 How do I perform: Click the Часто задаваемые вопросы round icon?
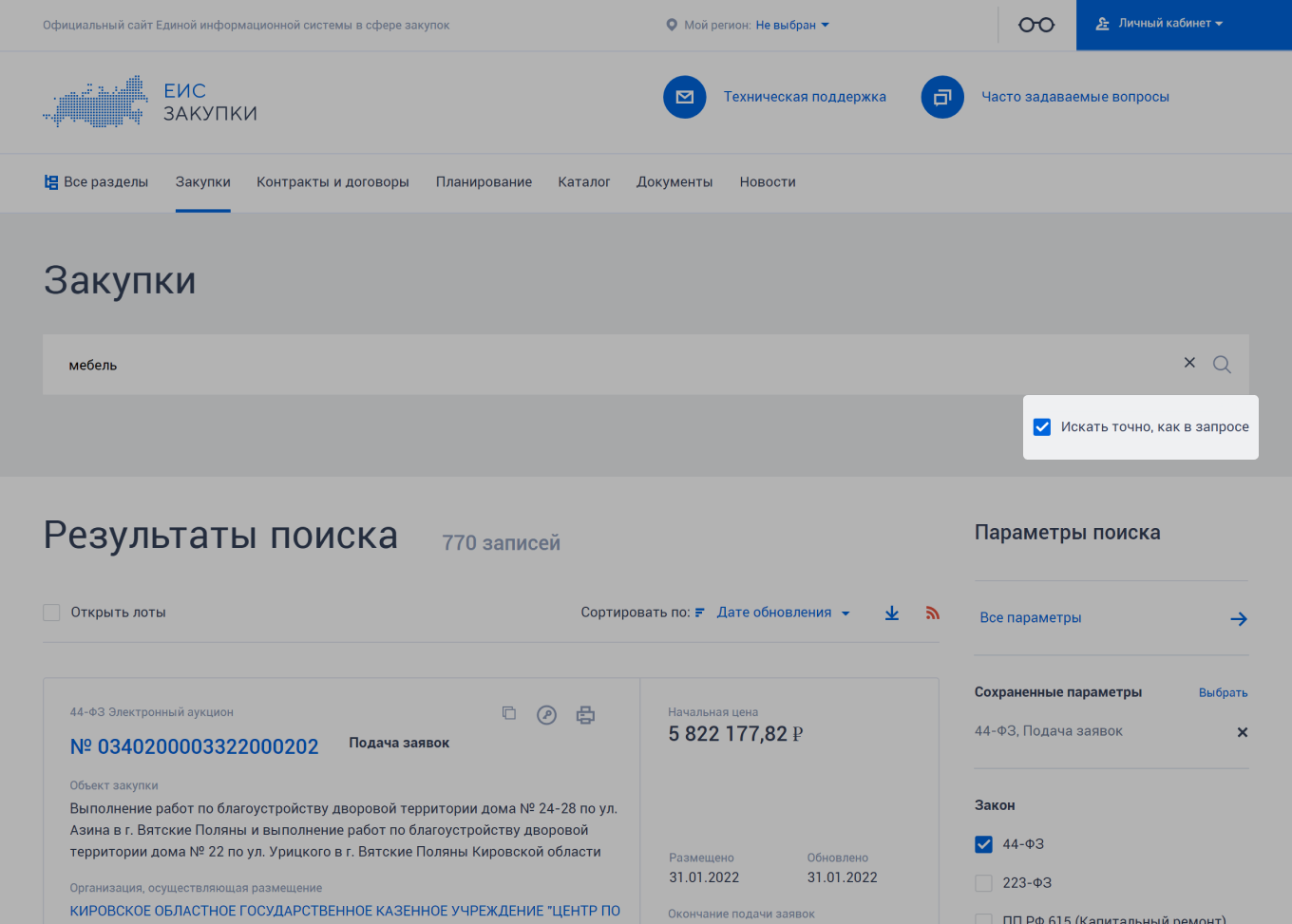click(x=942, y=97)
